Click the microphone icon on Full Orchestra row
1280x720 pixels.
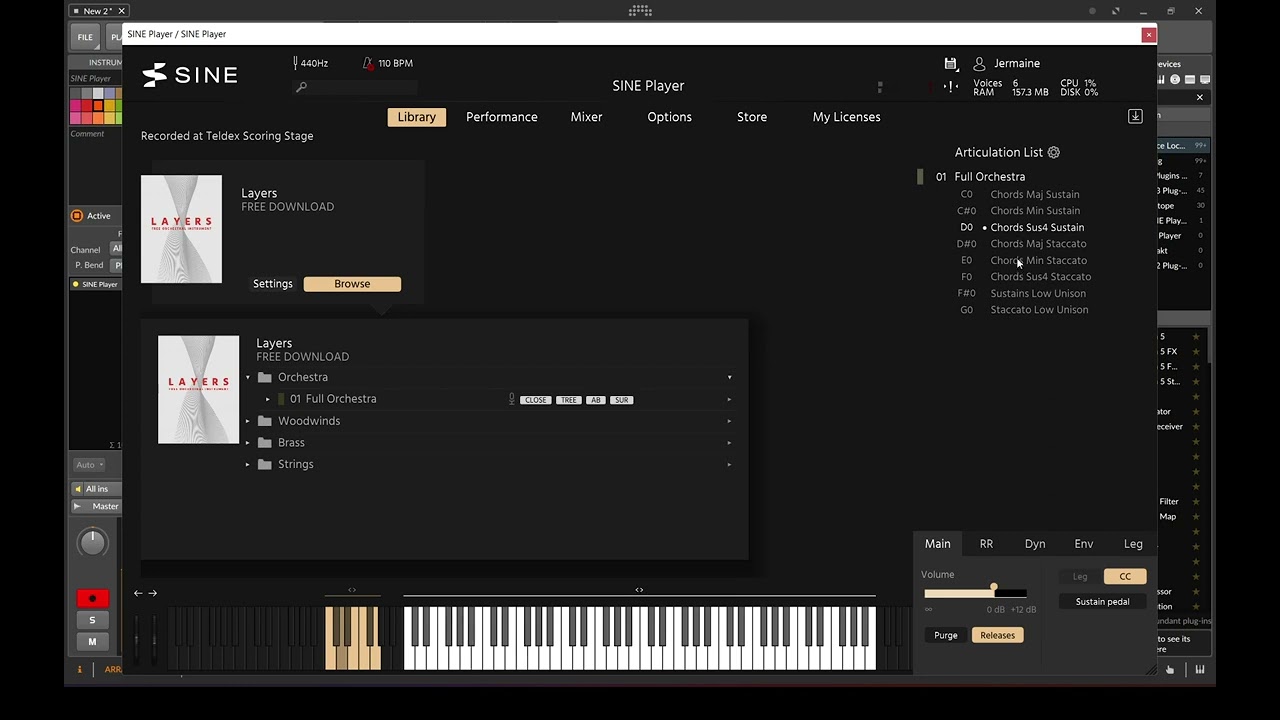[512, 399]
